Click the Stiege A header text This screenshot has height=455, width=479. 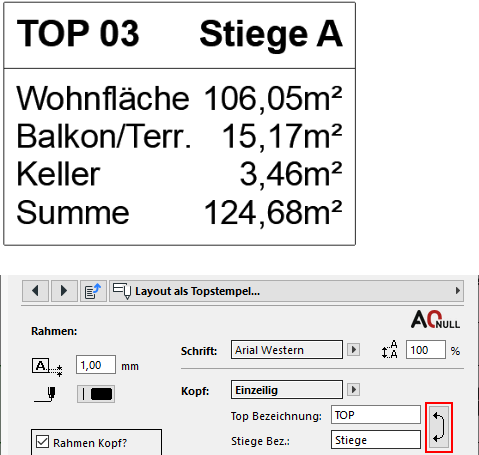click(271, 35)
